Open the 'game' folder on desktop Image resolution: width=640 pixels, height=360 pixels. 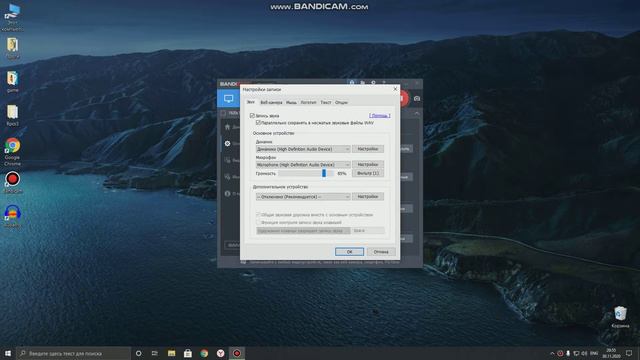pyautogui.click(x=12, y=82)
